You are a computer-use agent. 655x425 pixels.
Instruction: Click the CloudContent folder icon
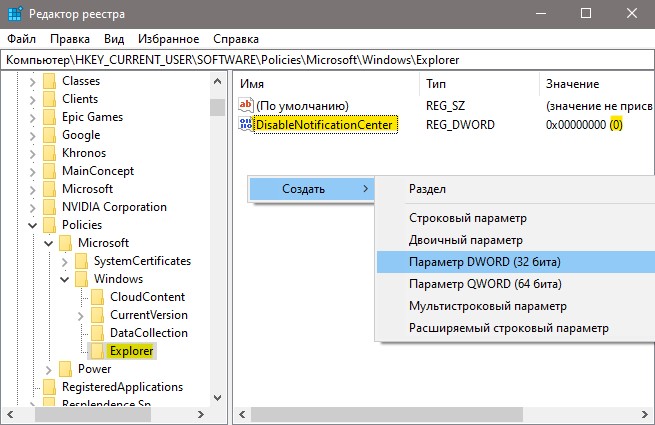pyautogui.click(x=97, y=297)
